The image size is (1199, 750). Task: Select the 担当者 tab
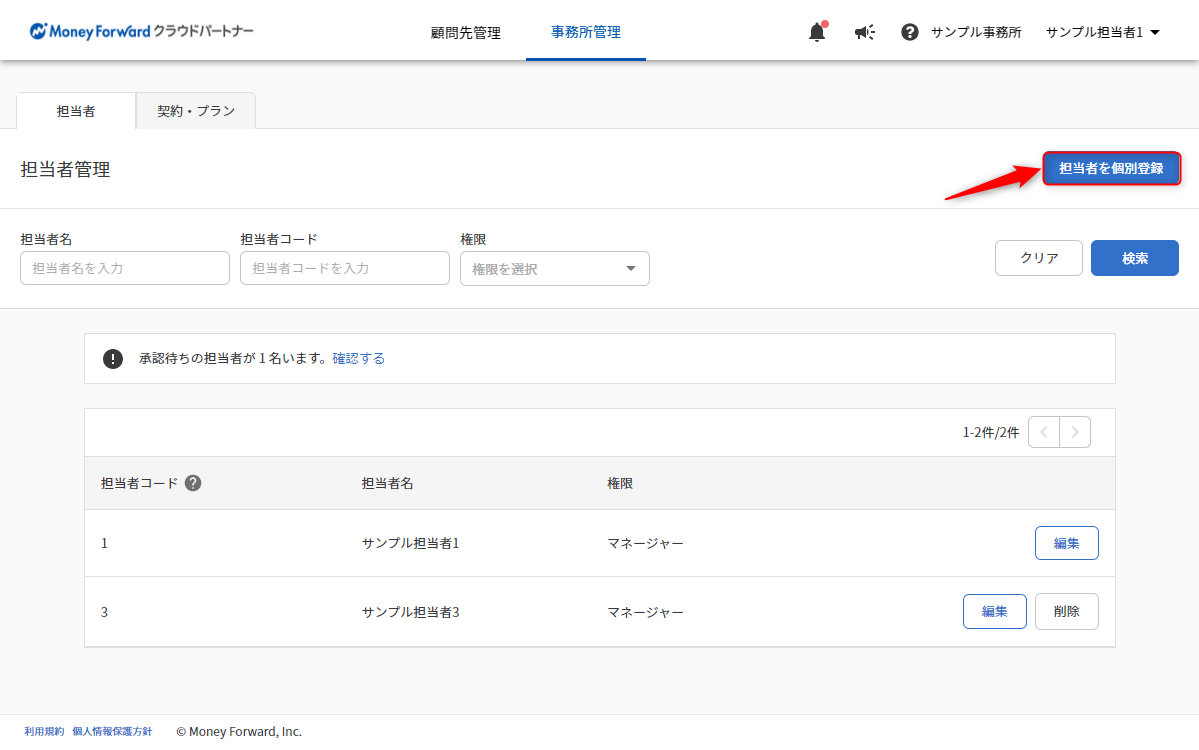point(76,111)
